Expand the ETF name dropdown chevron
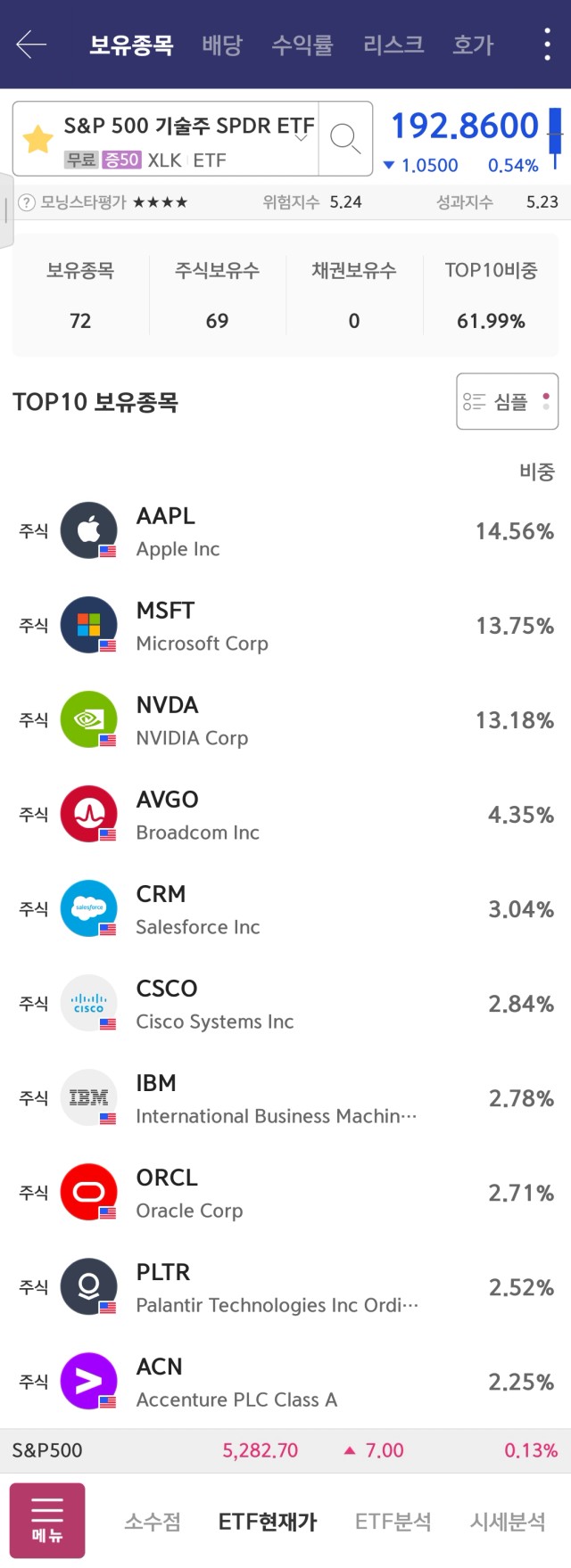Screen dimensions: 571x1568 301,137
